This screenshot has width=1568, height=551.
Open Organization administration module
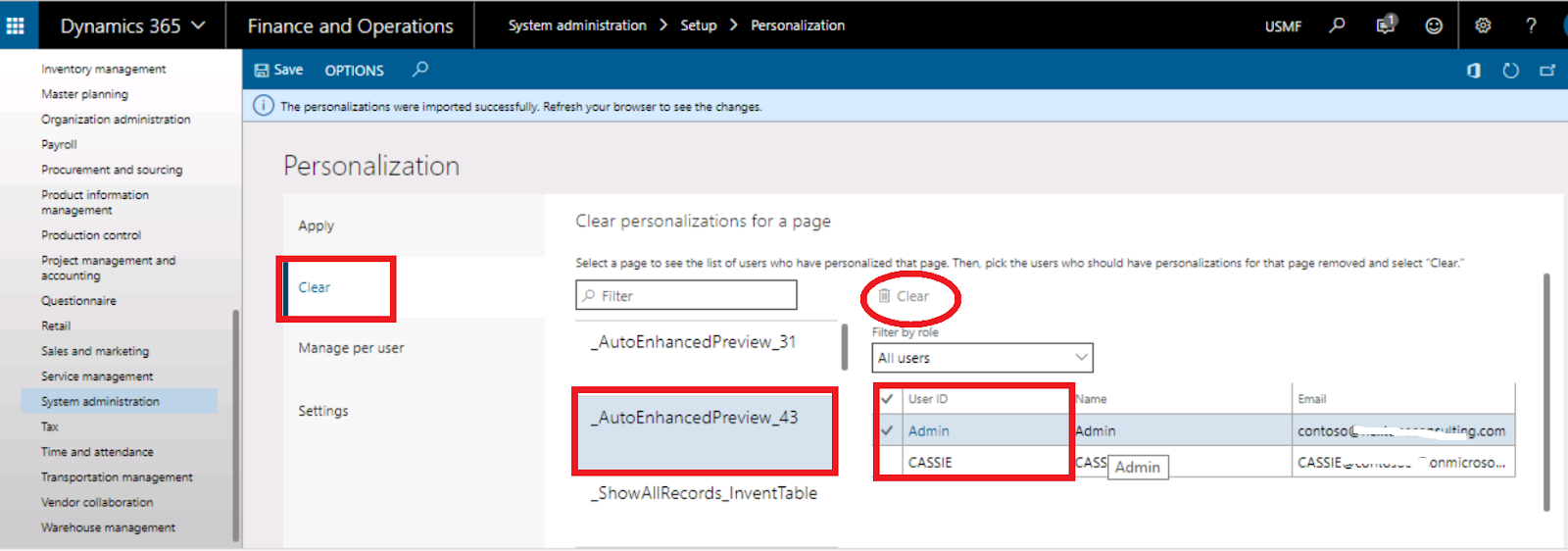(x=116, y=120)
